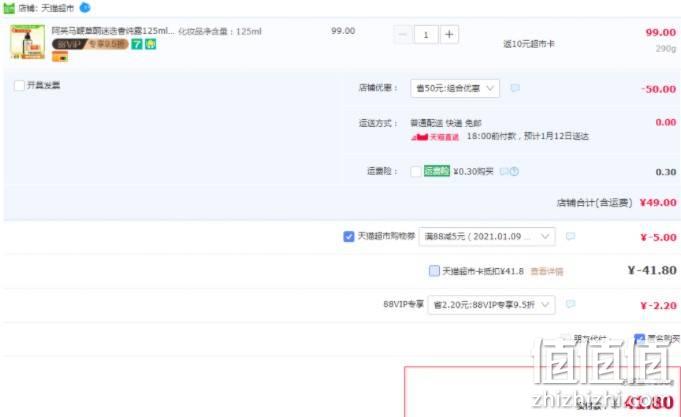681x417 pixels.
Task: Tick the invoice (开具发票) checkbox
Action: pyautogui.click(x=19, y=85)
